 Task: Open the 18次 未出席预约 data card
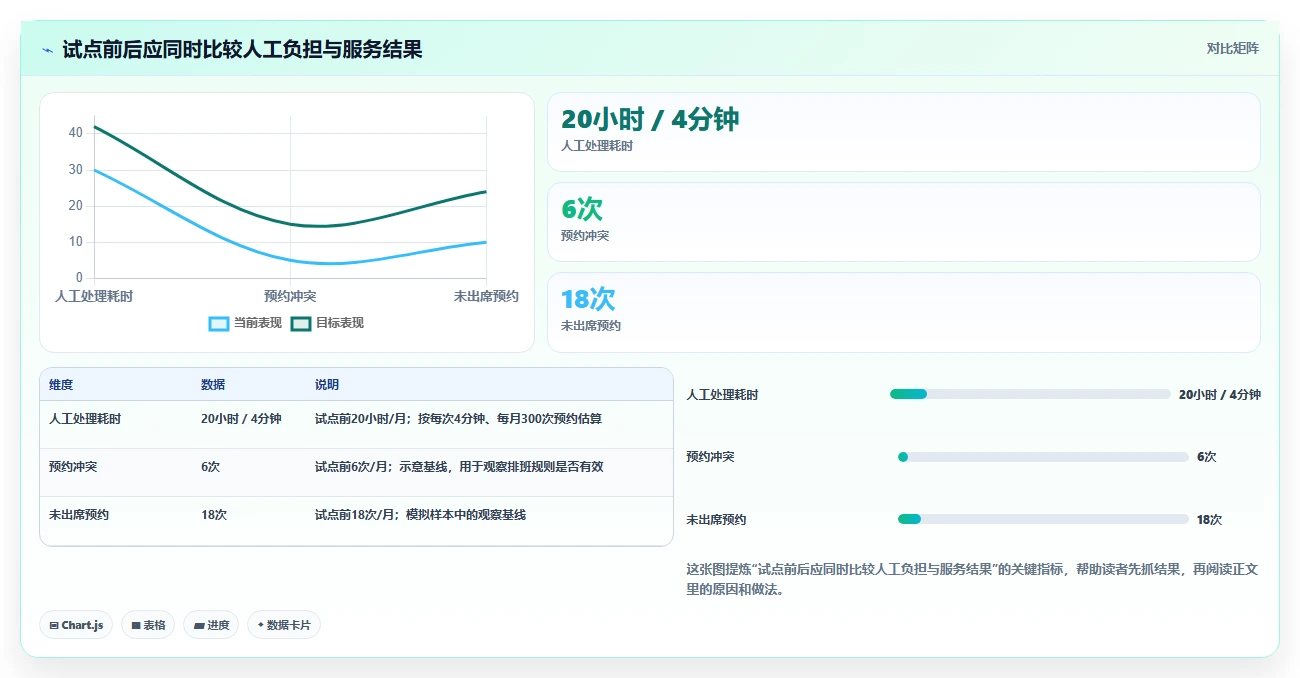[904, 312]
